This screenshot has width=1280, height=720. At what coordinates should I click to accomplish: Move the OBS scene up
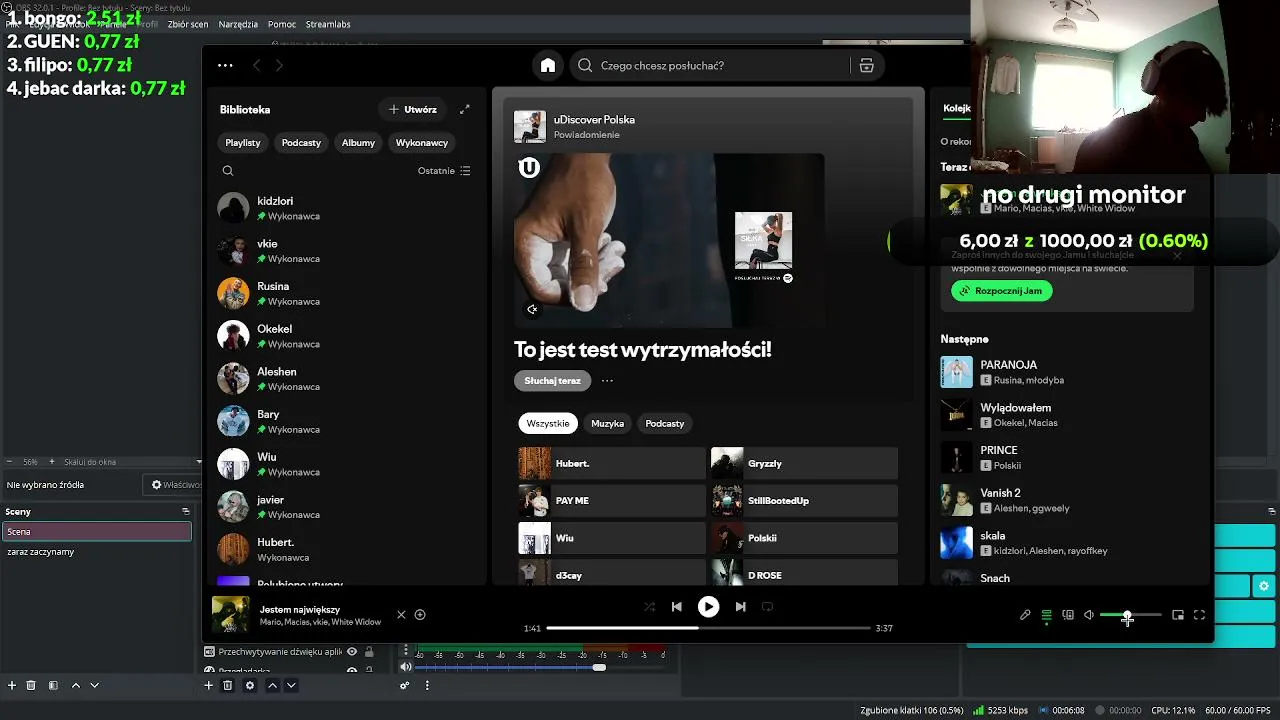(75, 686)
